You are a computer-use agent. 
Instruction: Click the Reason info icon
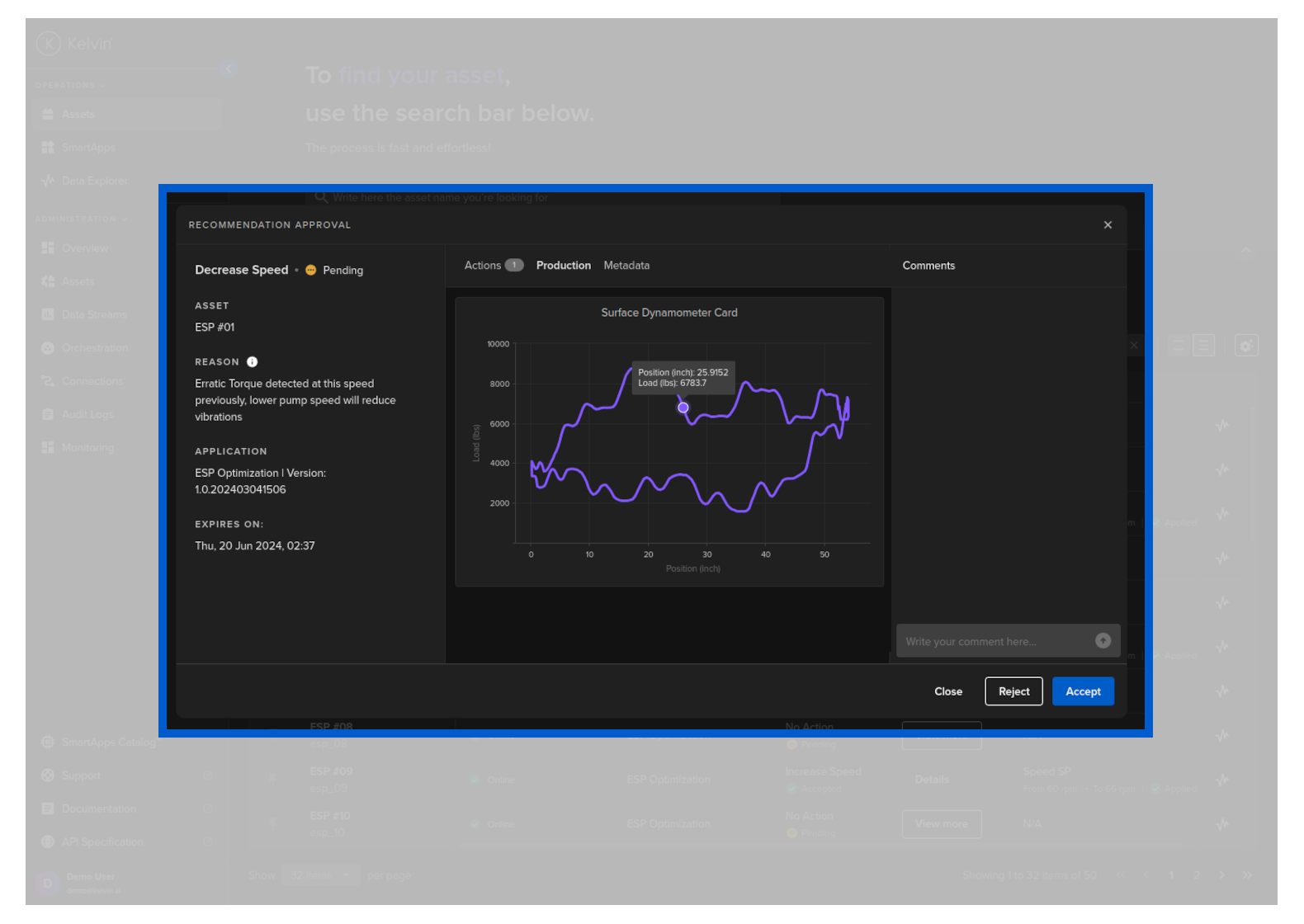[253, 362]
